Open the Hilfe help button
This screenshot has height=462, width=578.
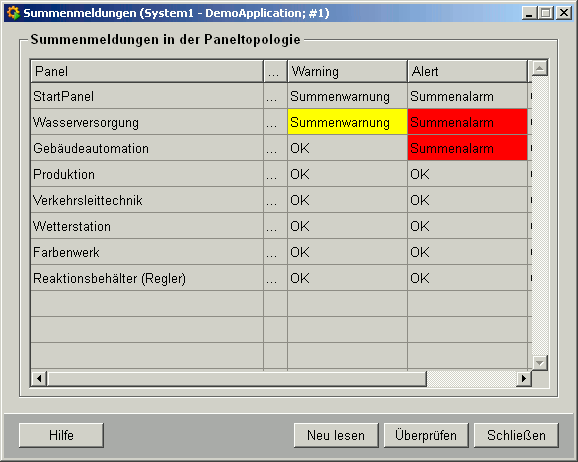61,435
